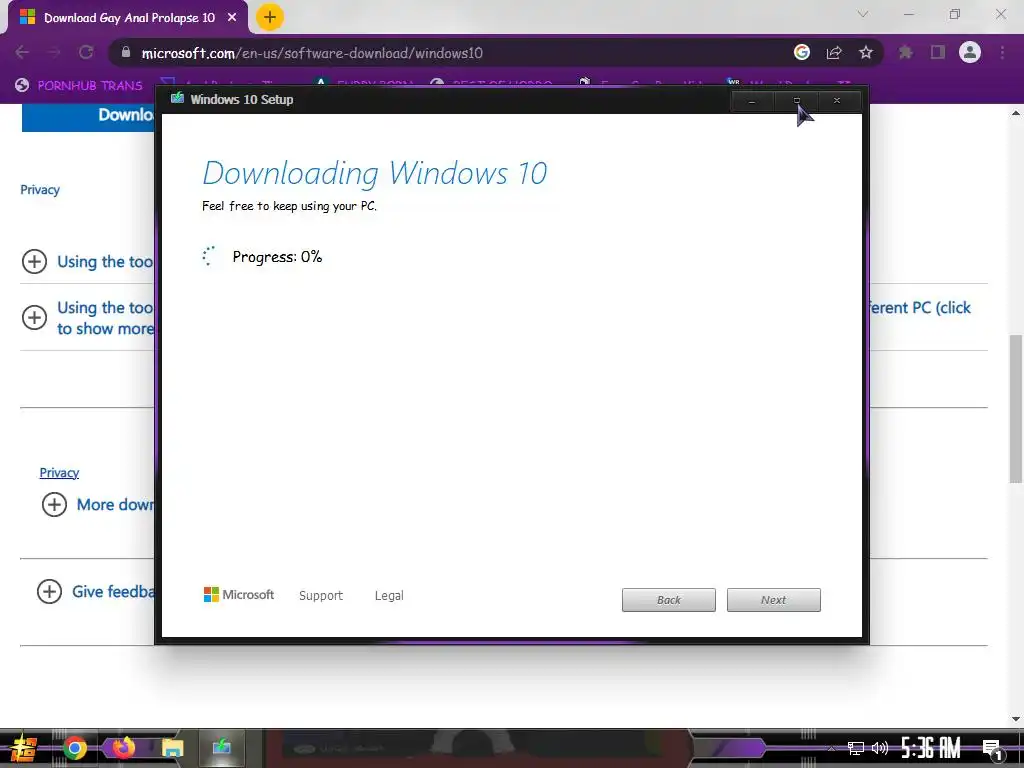Click the Next button in Setup
Image resolution: width=1024 pixels, height=768 pixels.
[x=774, y=600]
